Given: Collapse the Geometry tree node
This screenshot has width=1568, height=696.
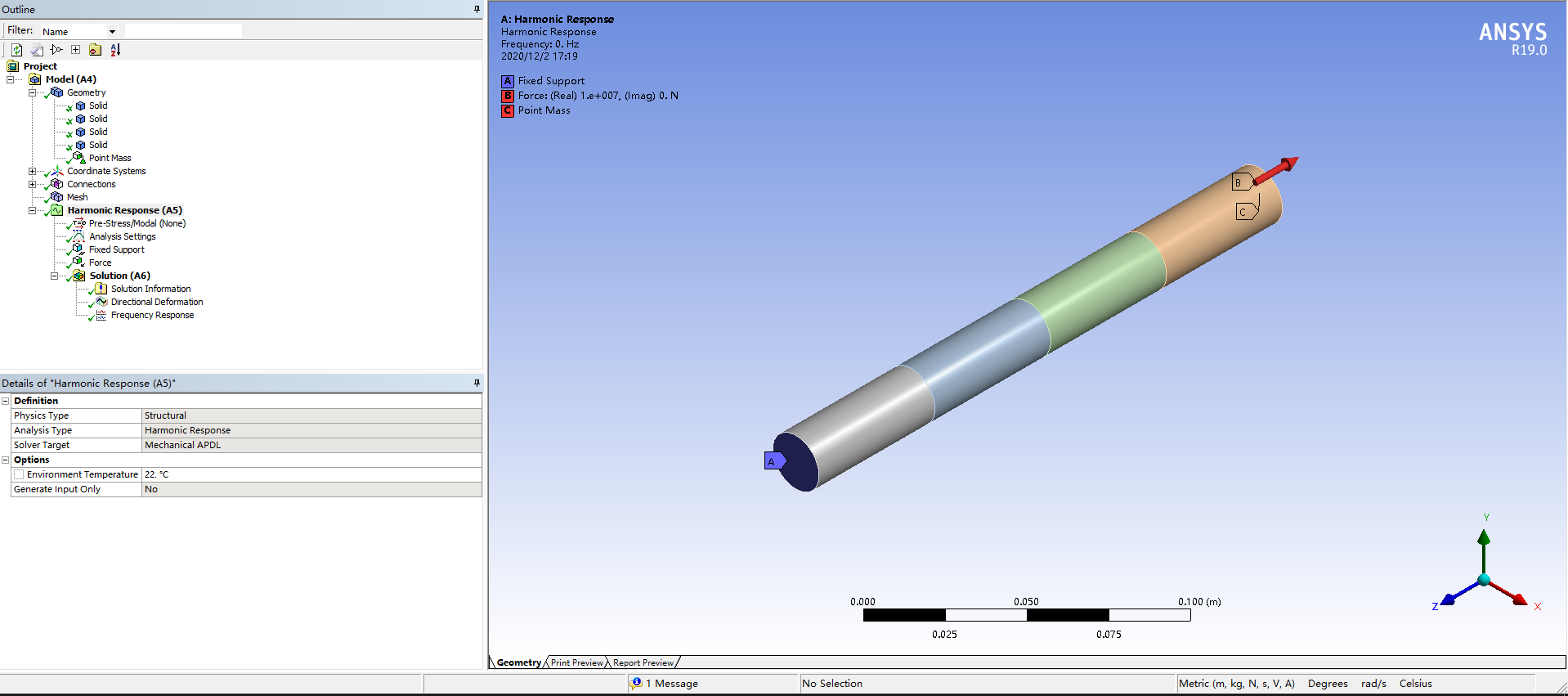Looking at the screenshot, I should (x=32, y=92).
